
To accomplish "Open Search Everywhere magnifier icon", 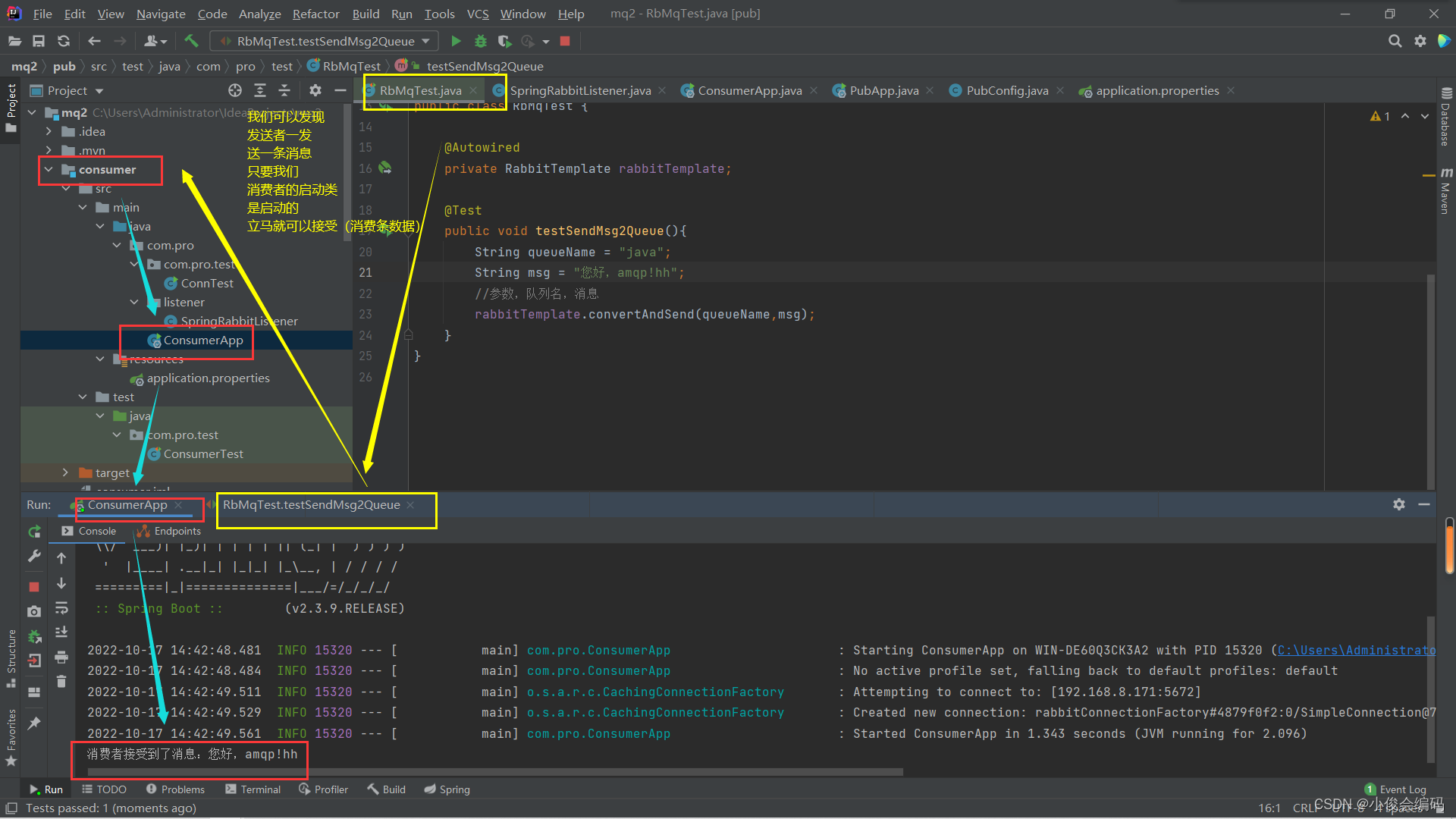I will (1395, 41).
